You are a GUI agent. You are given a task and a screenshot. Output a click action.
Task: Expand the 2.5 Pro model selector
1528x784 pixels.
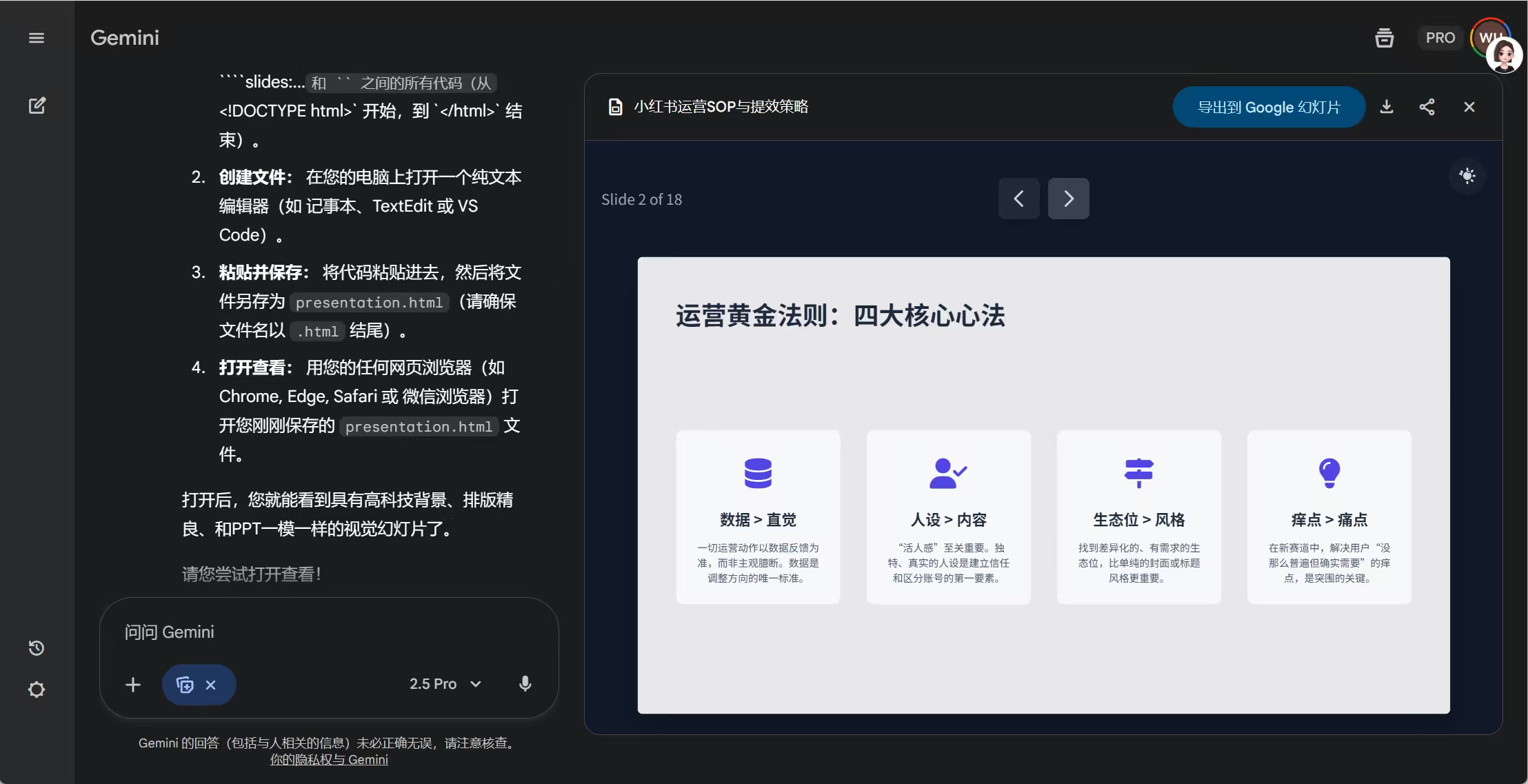pyautogui.click(x=445, y=683)
